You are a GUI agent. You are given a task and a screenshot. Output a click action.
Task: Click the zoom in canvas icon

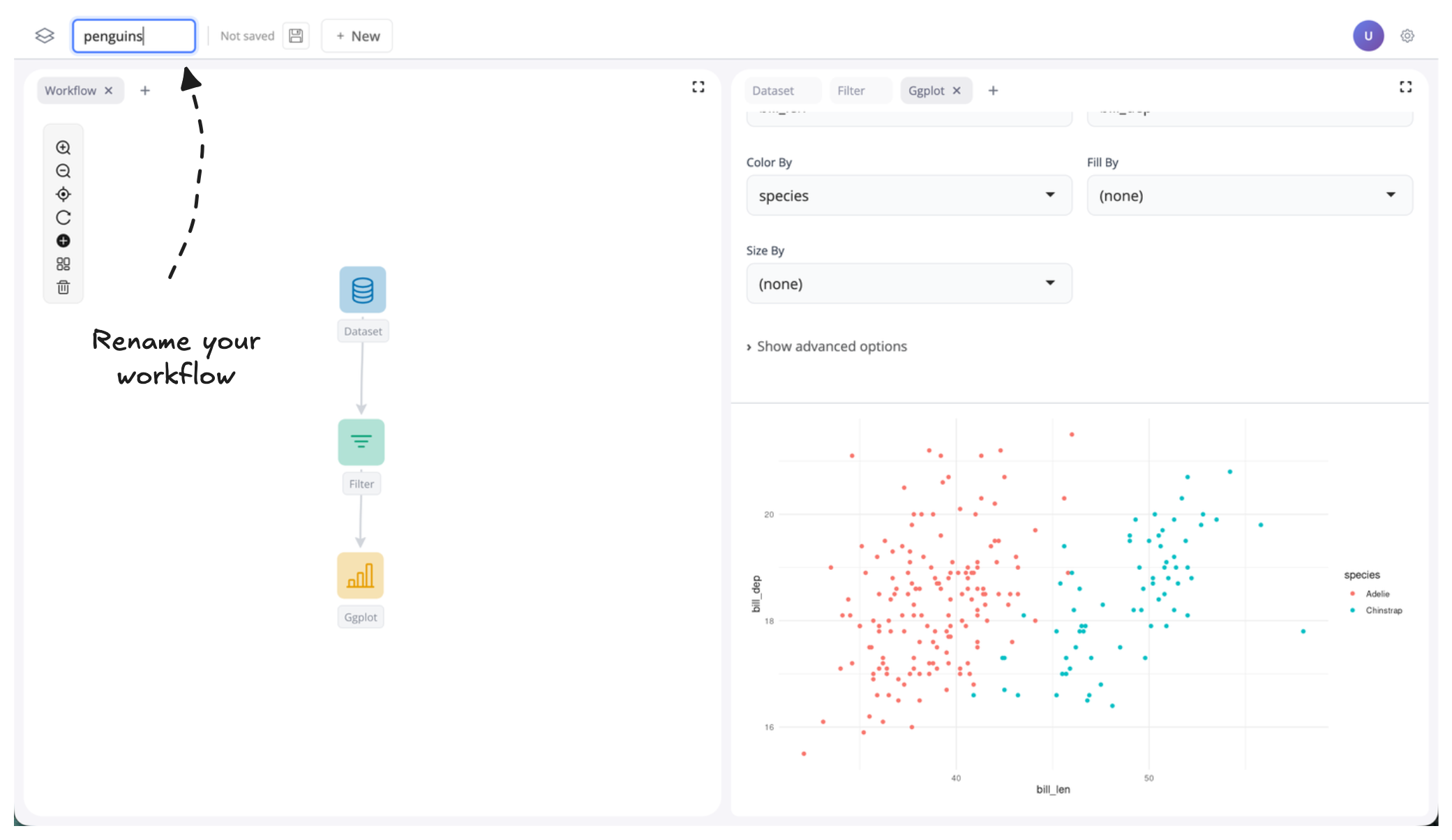tap(63, 148)
